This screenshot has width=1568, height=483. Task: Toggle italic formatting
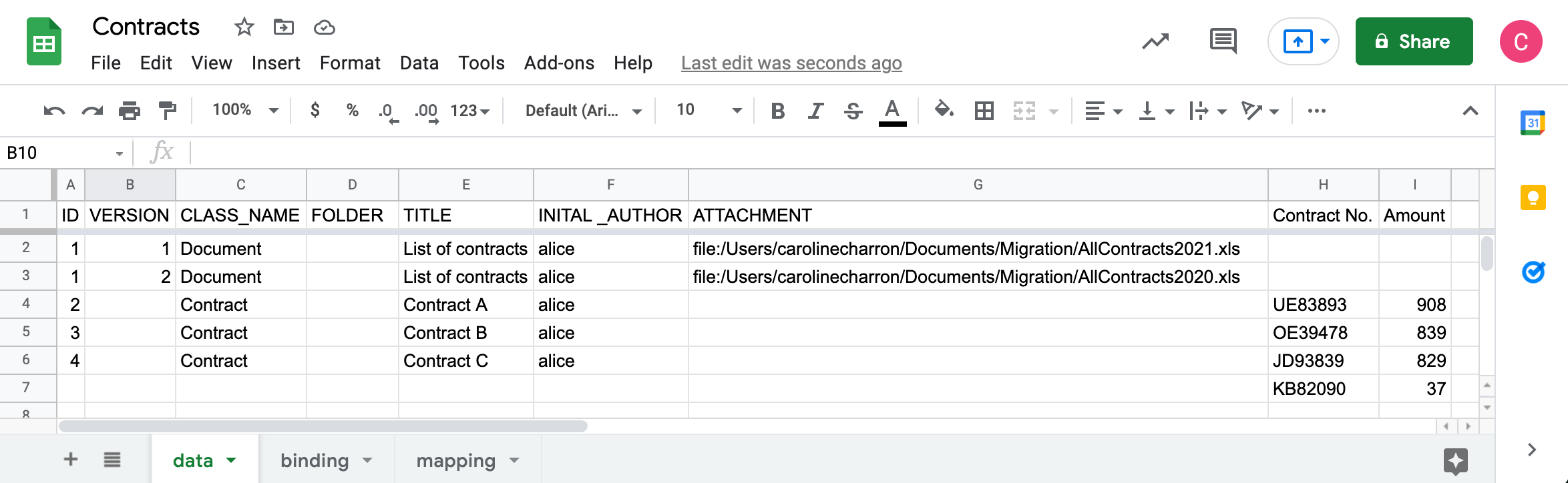pos(815,111)
